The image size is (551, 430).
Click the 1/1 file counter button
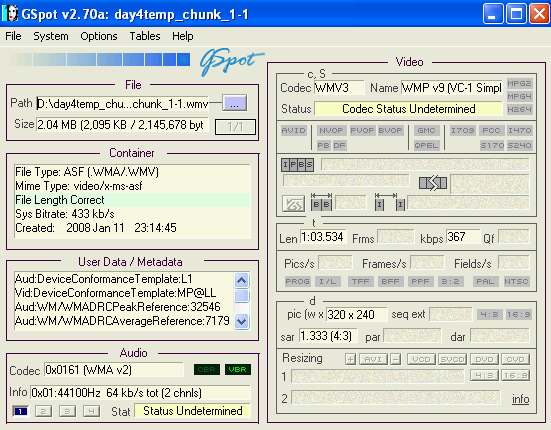(x=235, y=127)
